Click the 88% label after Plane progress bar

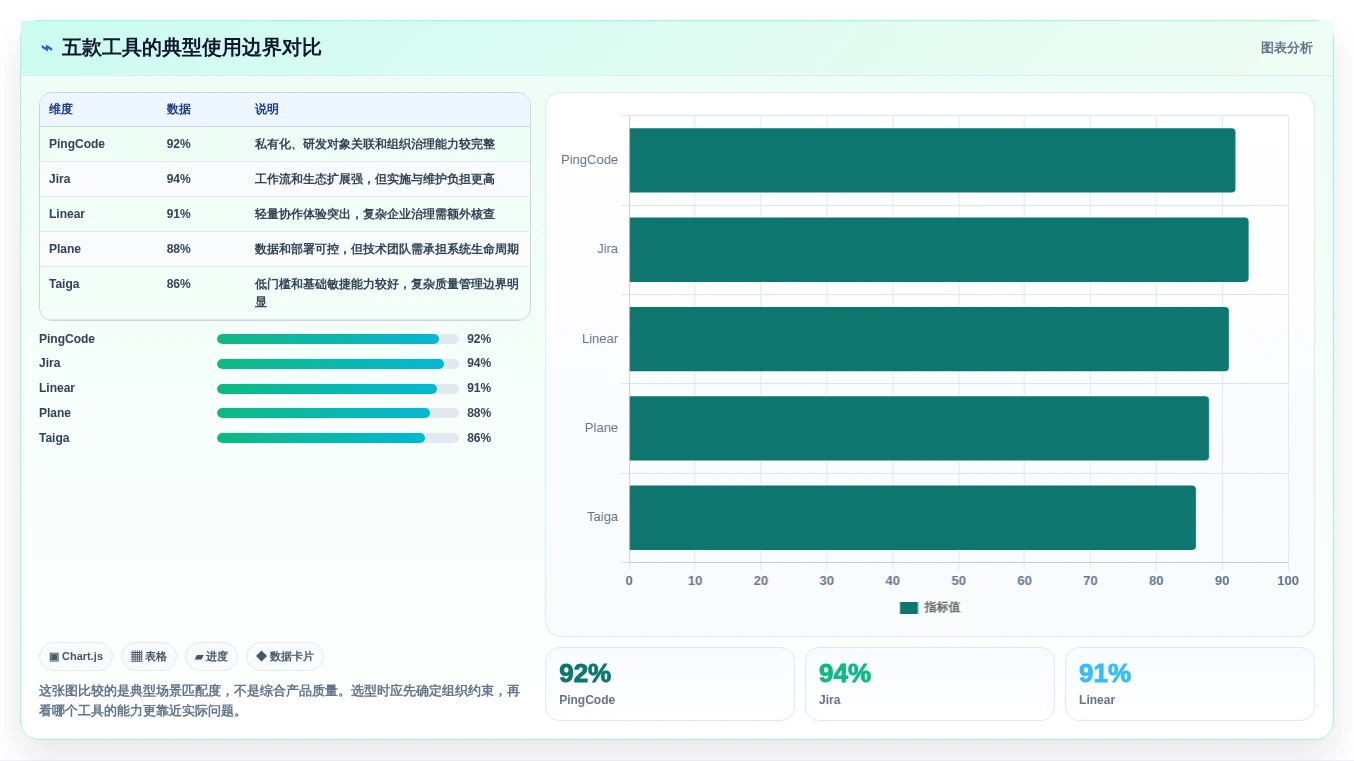coord(479,413)
